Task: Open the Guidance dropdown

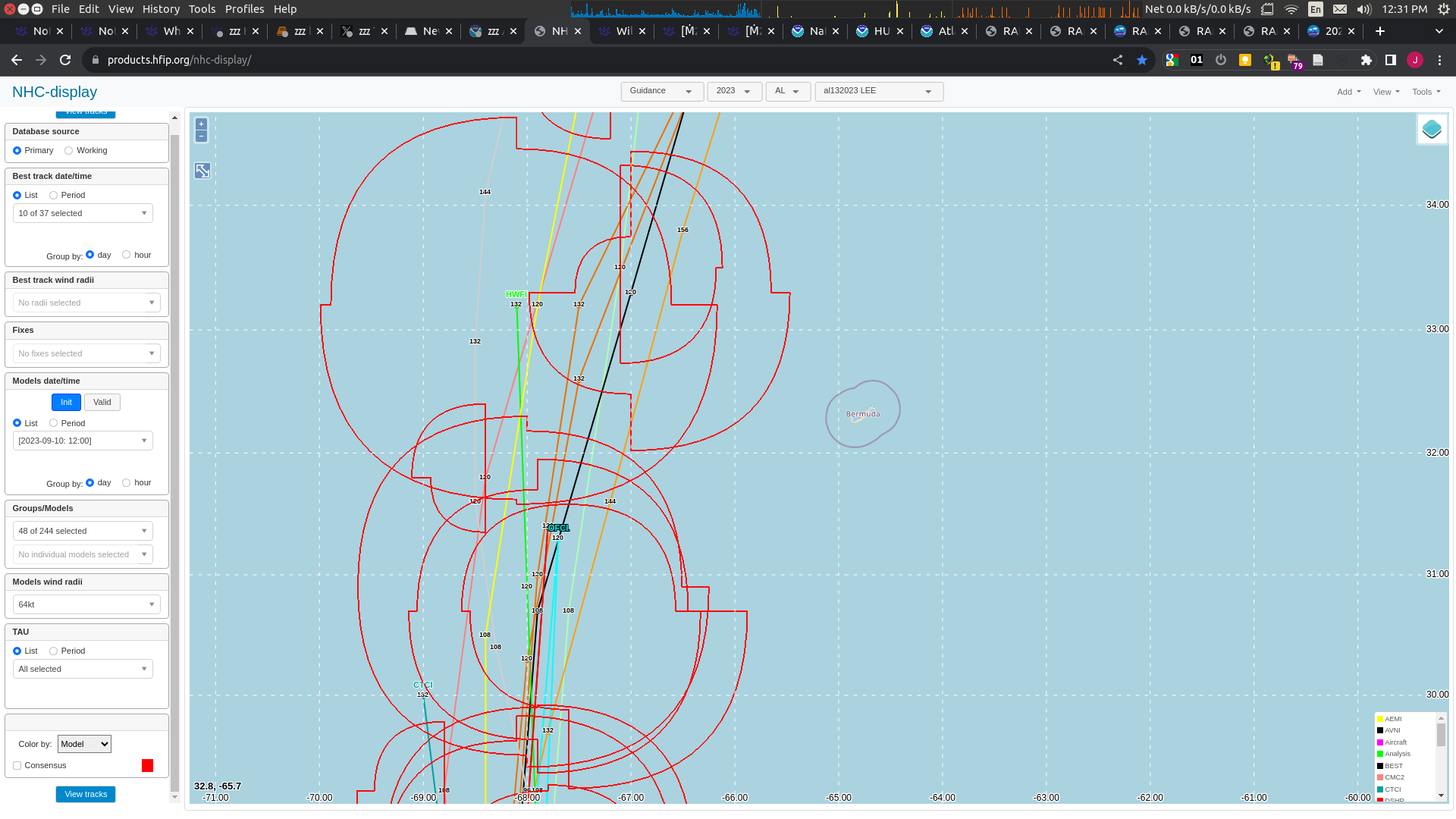Action: (662, 91)
